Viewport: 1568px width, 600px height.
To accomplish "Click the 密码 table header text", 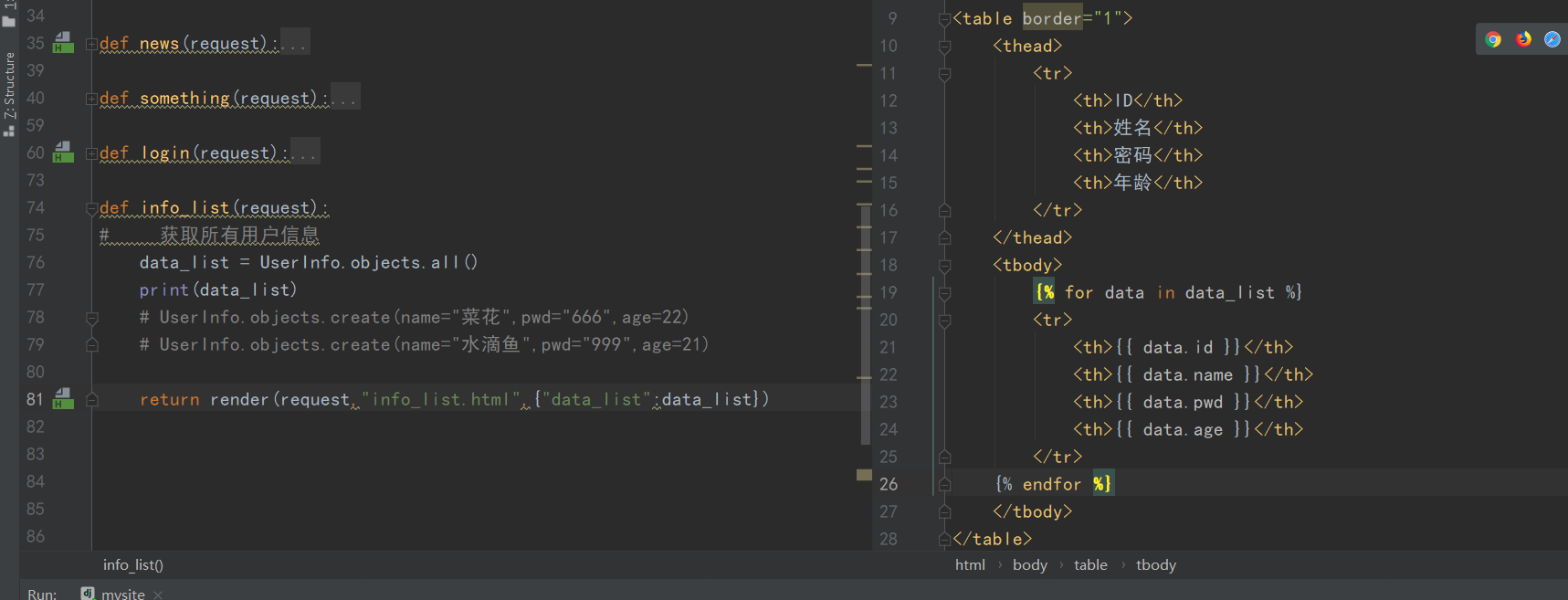I will [x=1132, y=155].
